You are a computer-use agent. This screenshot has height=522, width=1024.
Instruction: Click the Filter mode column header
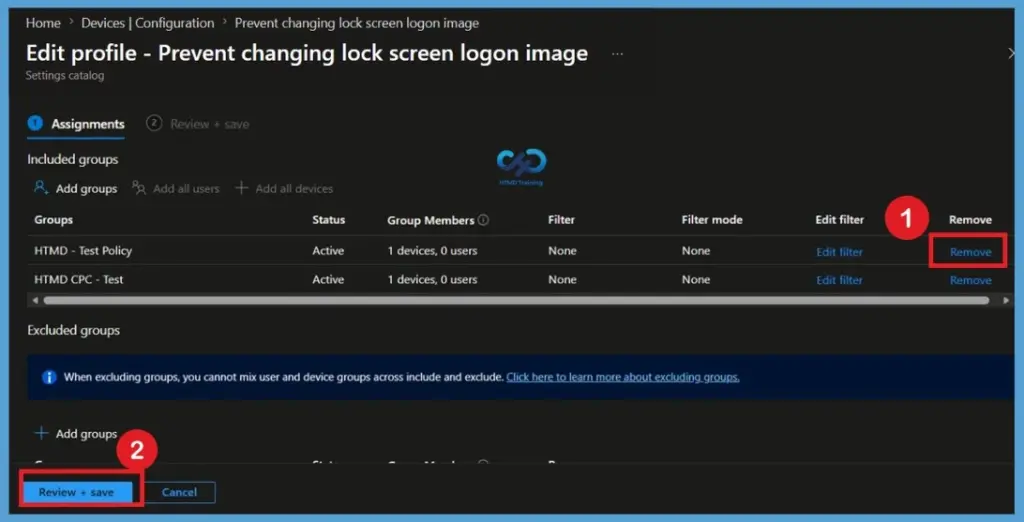click(712, 220)
